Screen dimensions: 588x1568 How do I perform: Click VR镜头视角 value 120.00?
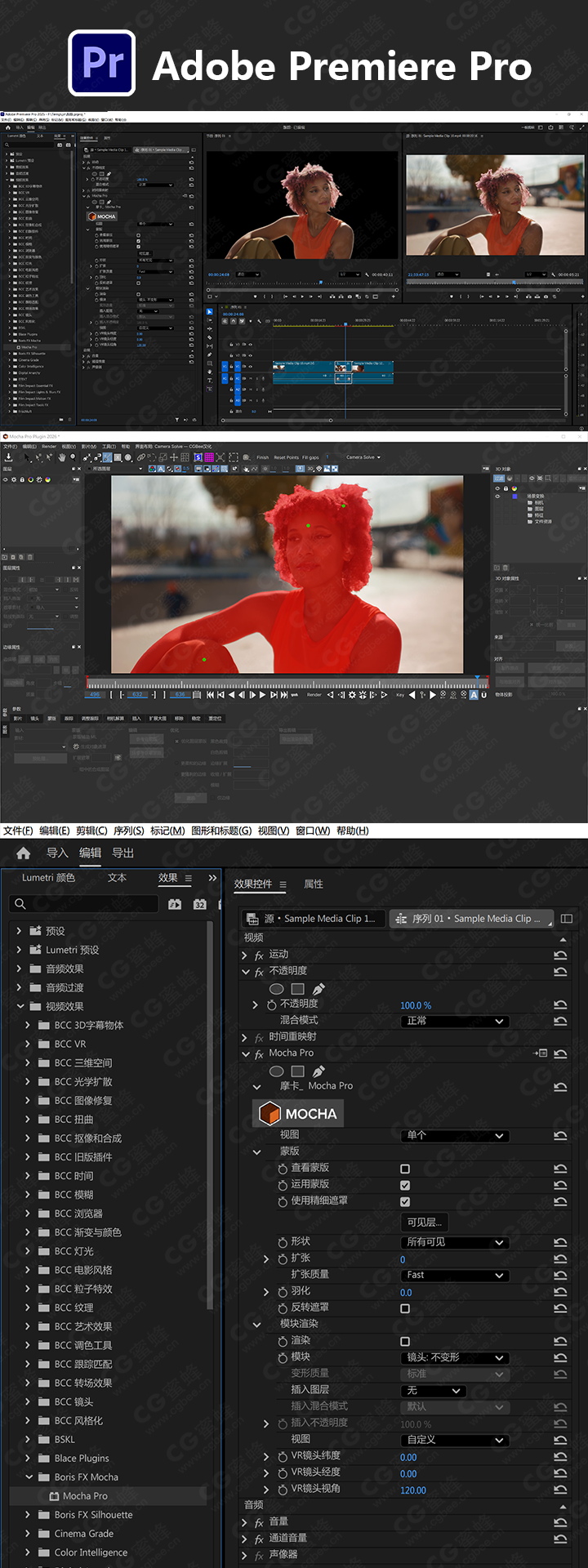413,1490
